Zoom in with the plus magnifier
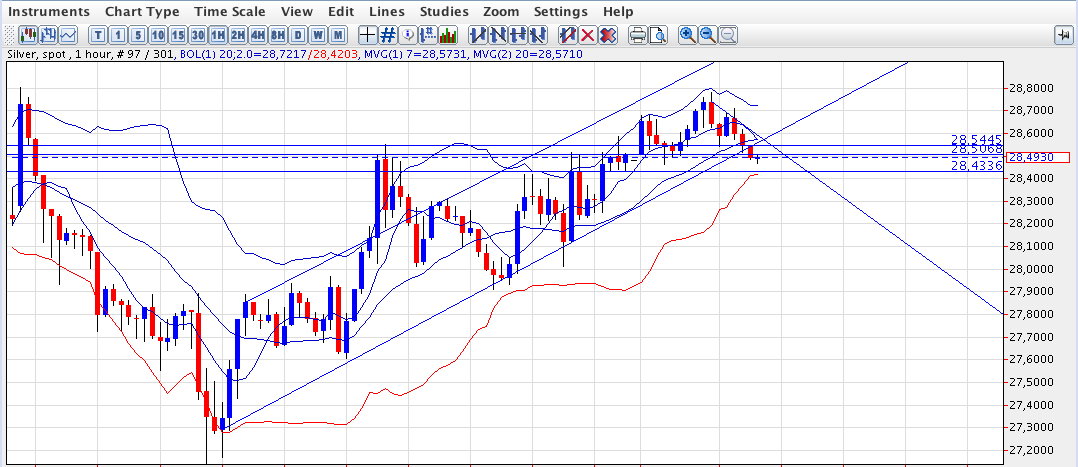 [687, 35]
